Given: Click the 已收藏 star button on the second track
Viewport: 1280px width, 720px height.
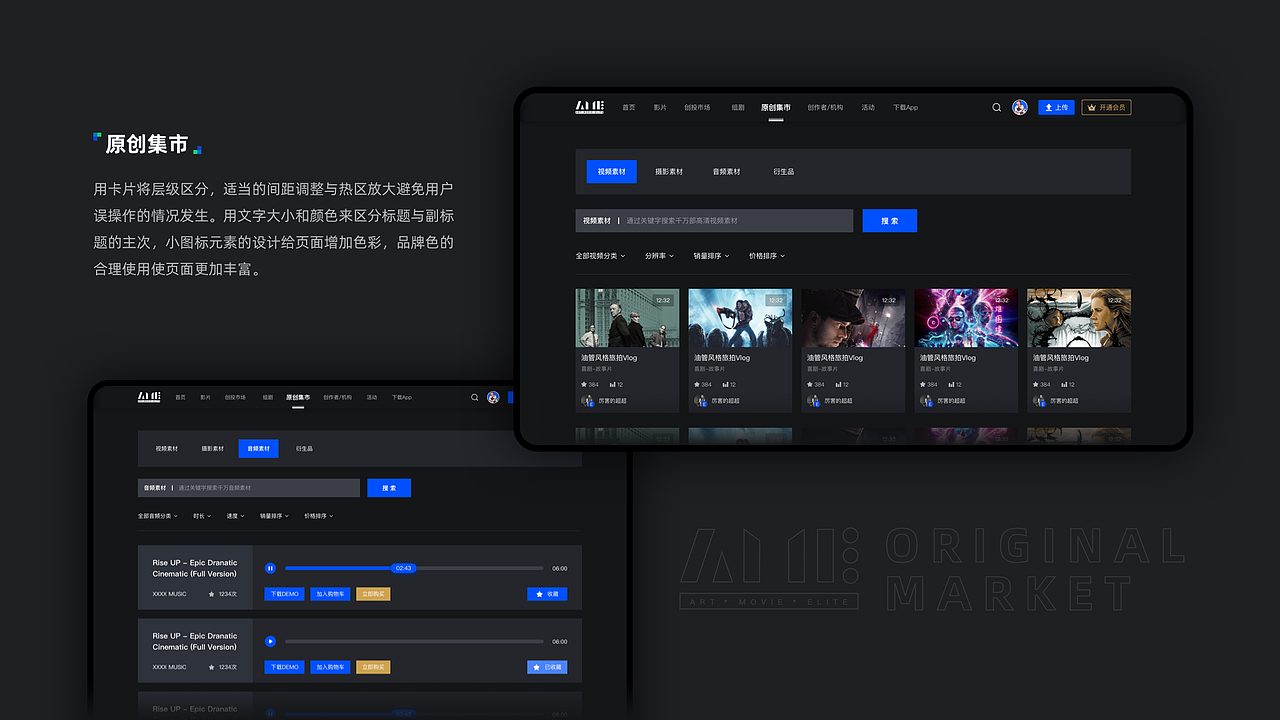Looking at the screenshot, I should (547, 667).
